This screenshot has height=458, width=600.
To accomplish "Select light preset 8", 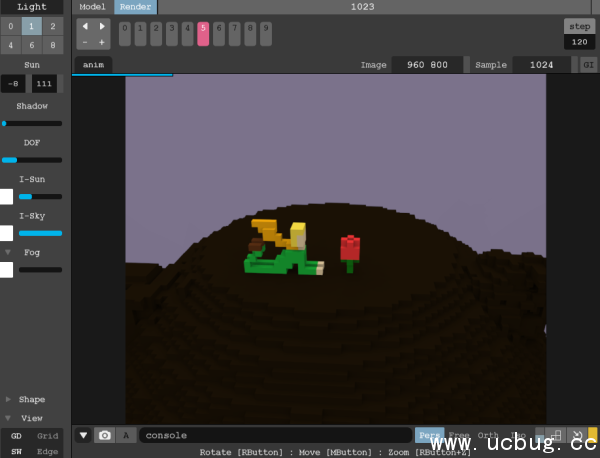I will [x=53, y=45].
